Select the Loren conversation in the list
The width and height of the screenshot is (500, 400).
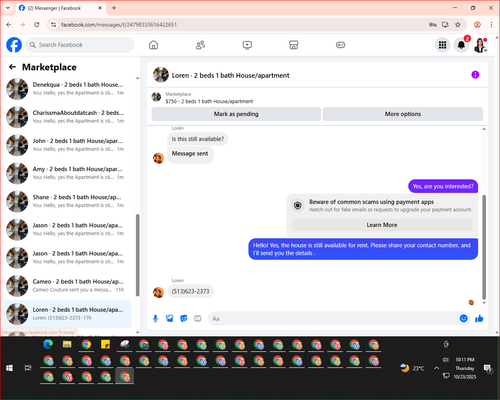click(x=68, y=314)
